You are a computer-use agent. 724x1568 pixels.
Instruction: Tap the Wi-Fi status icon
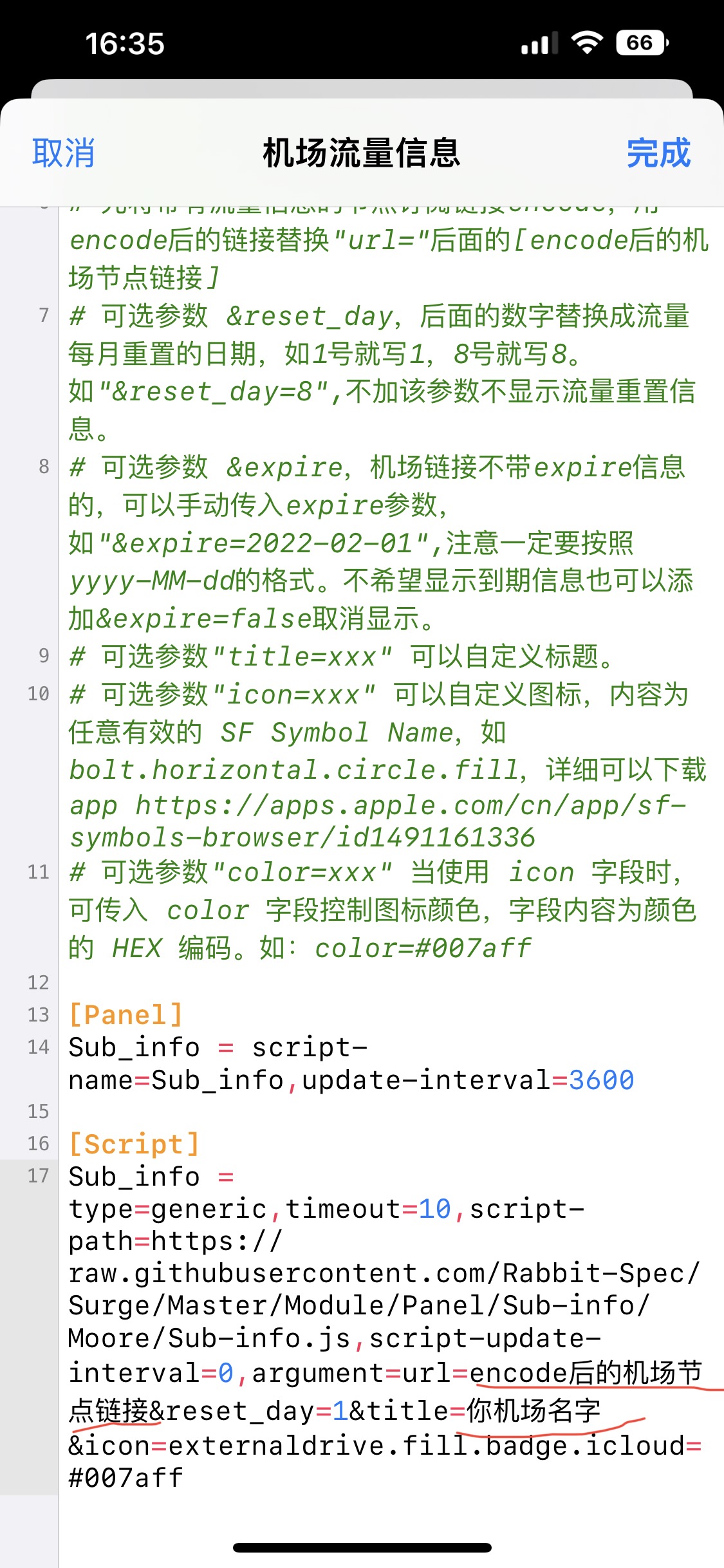587,43
